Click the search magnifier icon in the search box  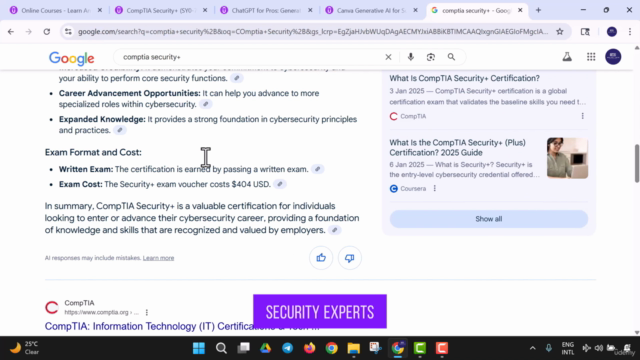pyautogui.click(x=451, y=57)
